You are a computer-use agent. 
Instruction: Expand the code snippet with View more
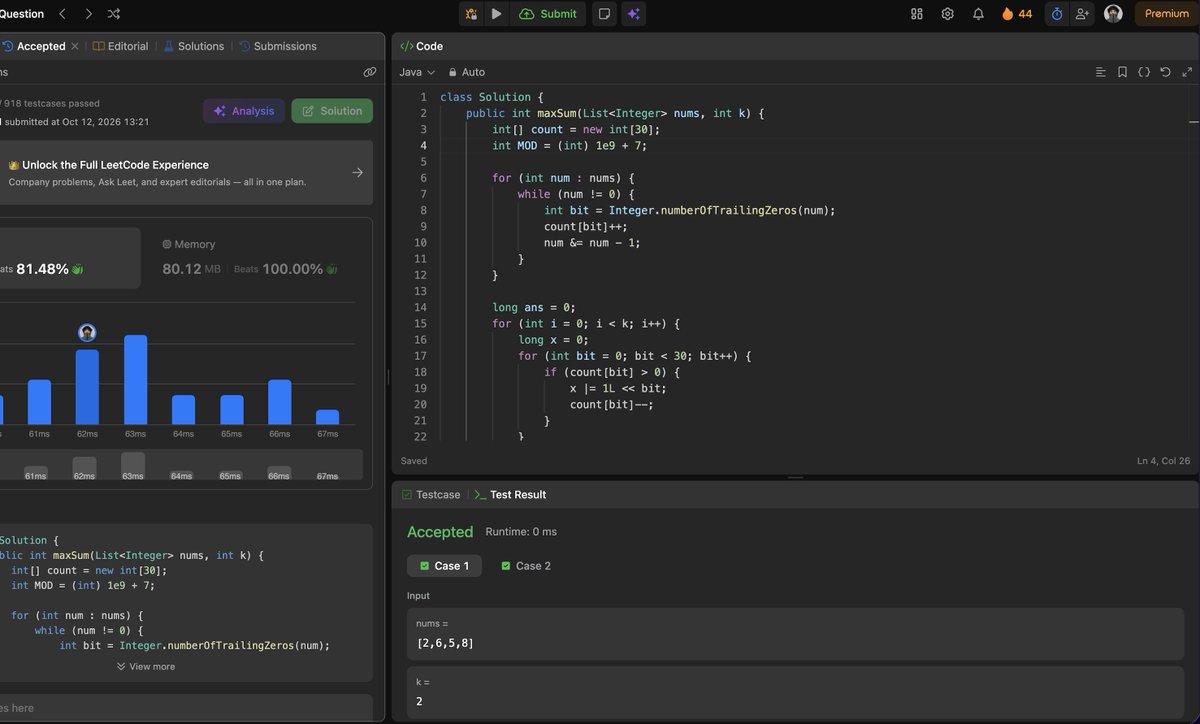point(146,667)
